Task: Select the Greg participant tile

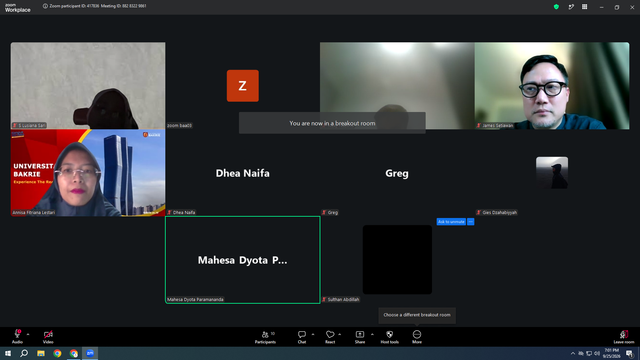Action: (397, 173)
